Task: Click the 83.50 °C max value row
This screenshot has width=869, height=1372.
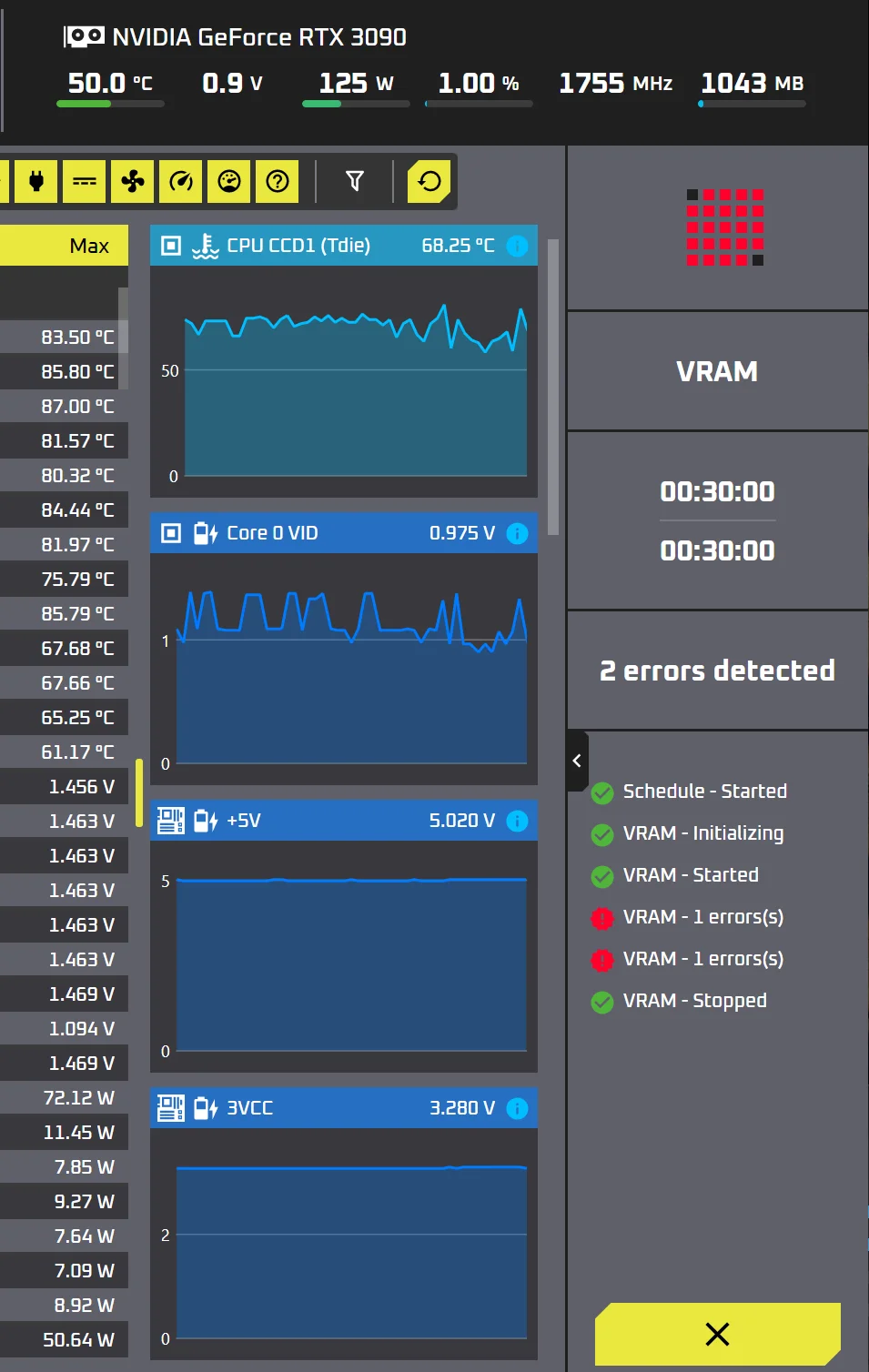Action: (x=64, y=337)
